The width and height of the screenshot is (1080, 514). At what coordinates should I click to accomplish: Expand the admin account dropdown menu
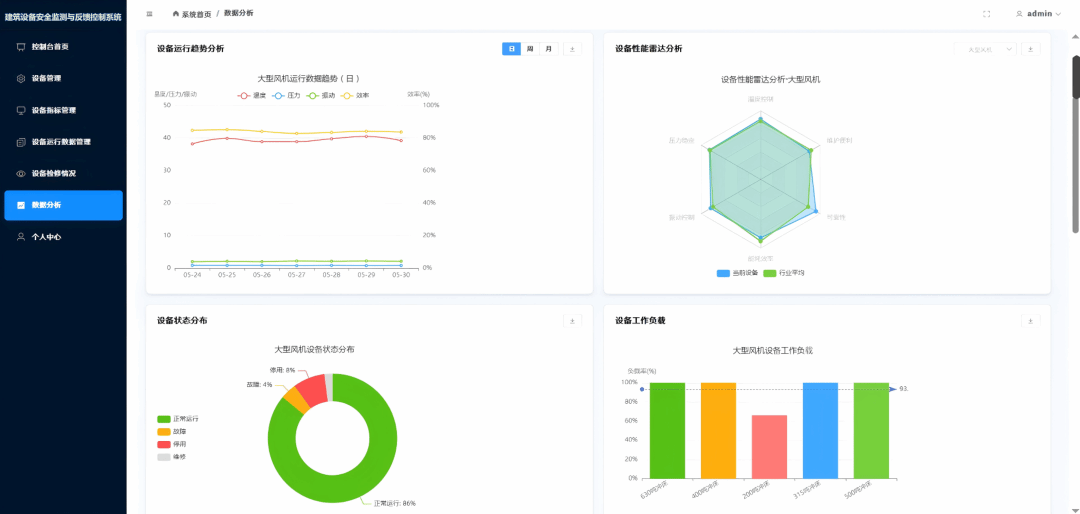click(x=1058, y=14)
